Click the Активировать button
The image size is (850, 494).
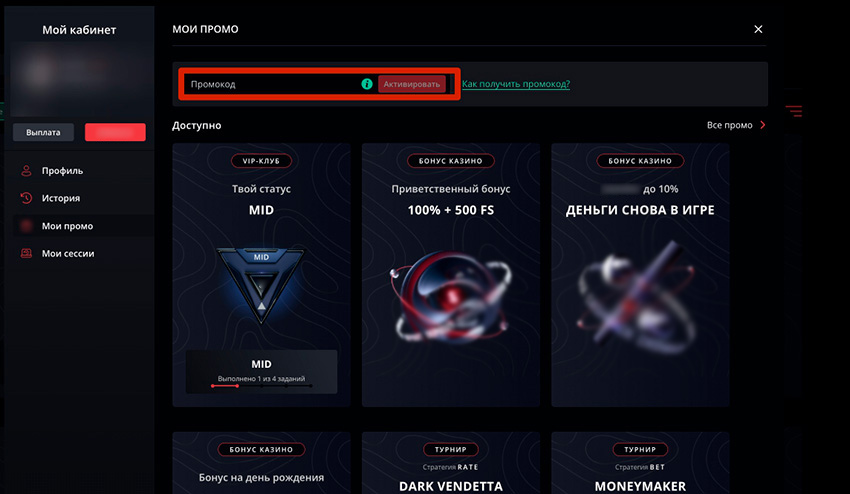tap(412, 84)
